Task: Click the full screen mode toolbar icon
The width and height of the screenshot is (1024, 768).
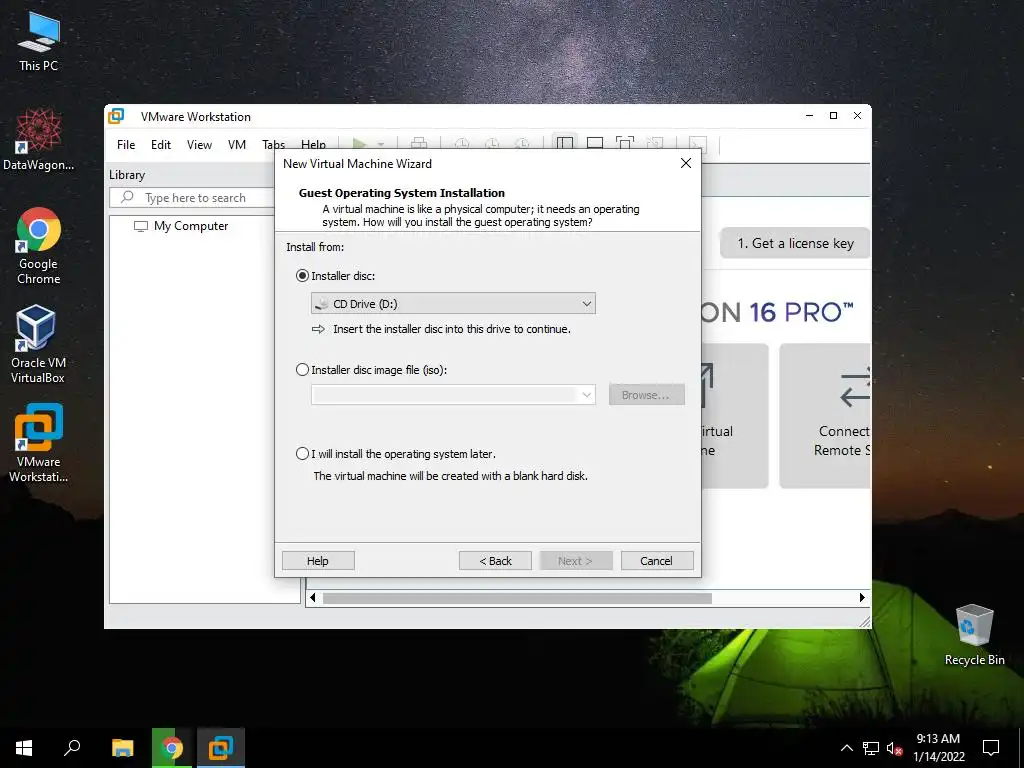Action: click(x=625, y=143)
